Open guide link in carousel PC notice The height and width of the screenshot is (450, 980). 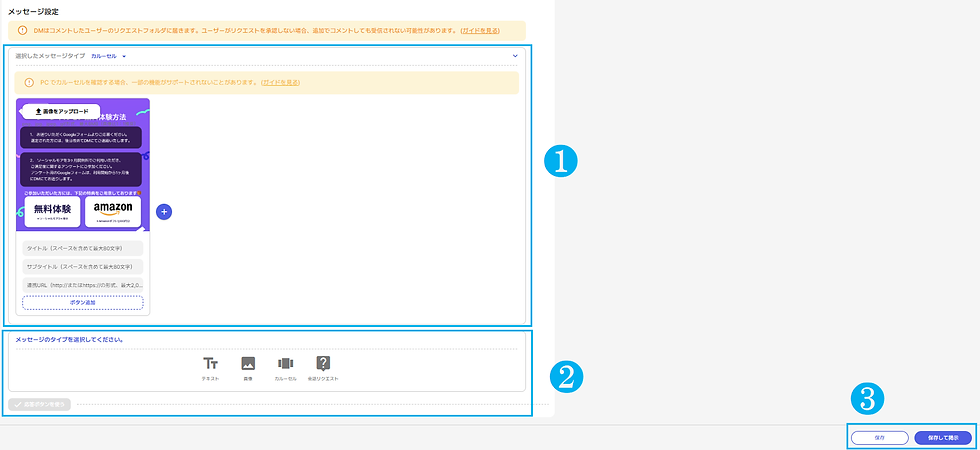tap(281, 82)
